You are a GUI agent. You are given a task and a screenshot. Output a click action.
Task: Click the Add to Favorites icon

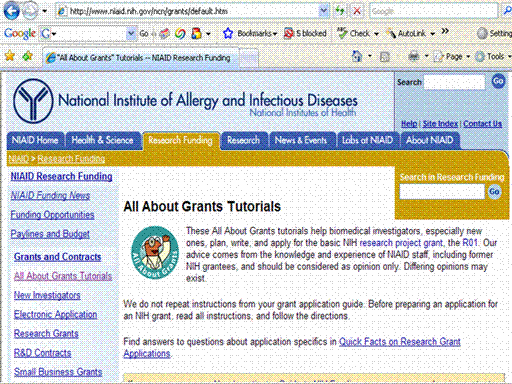coord(28,56)
